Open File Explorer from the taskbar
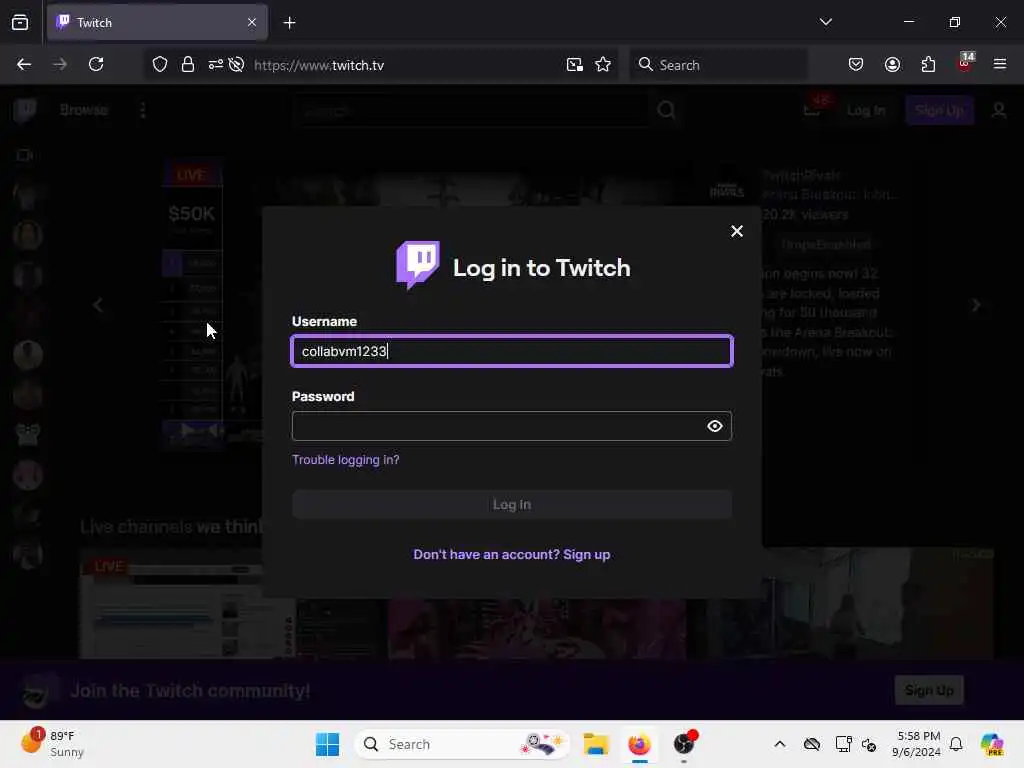Image resolution: width=1024 pixels, height=768 pixels. coord(596,744)
